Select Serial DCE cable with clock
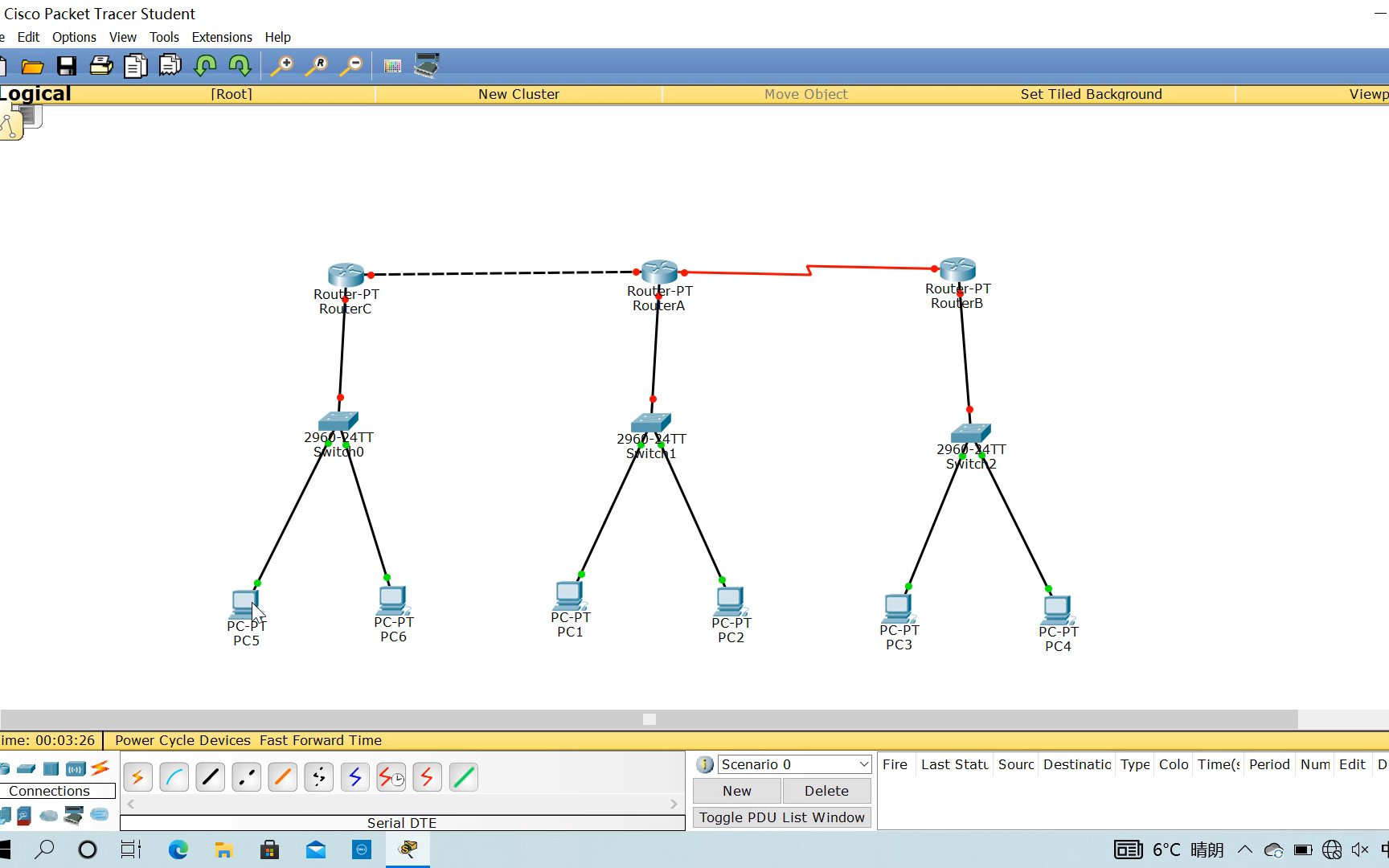This screenshot has width=1389, height=868. click(x=391, y=777)
